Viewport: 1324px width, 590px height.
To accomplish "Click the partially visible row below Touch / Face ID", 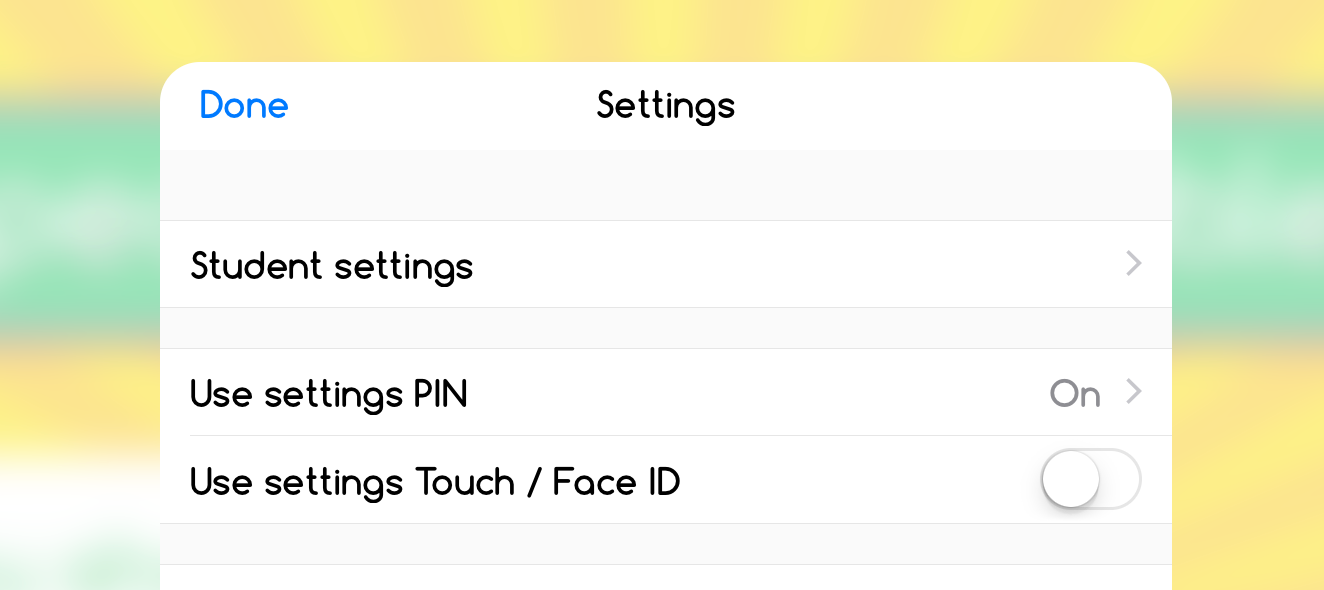I will point(666,577).
